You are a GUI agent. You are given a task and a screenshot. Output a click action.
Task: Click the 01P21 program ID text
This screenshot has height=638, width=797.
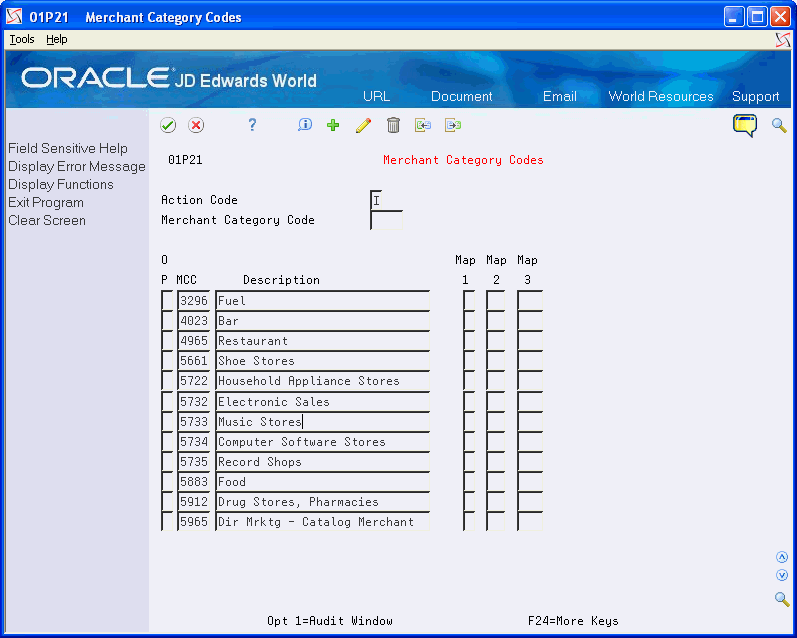tap(185, 160)
